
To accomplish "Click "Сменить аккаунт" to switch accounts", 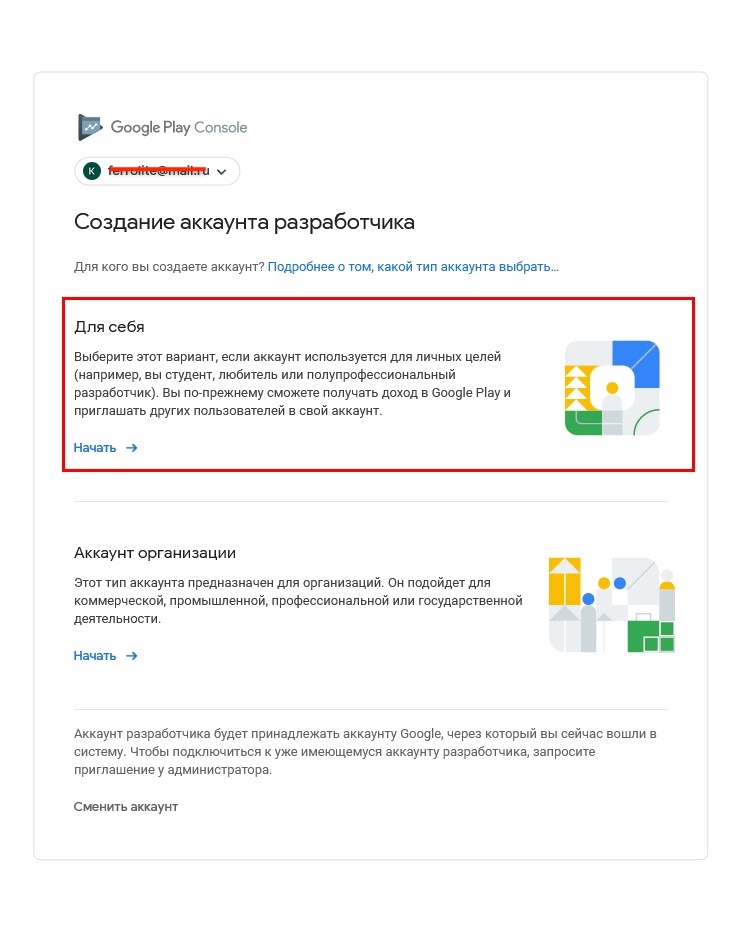I will (x=126, y=806).
